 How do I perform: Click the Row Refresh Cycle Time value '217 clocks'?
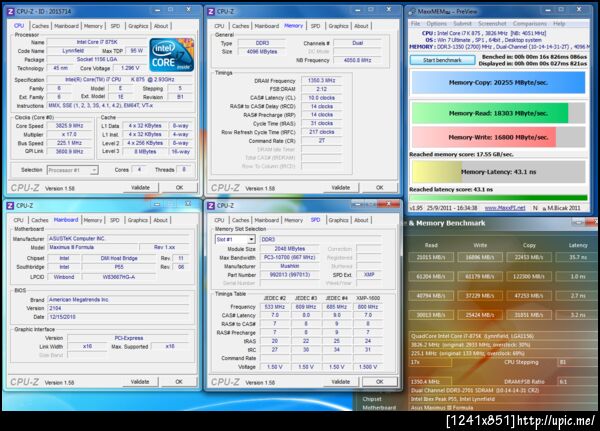(x=321, y=132)
